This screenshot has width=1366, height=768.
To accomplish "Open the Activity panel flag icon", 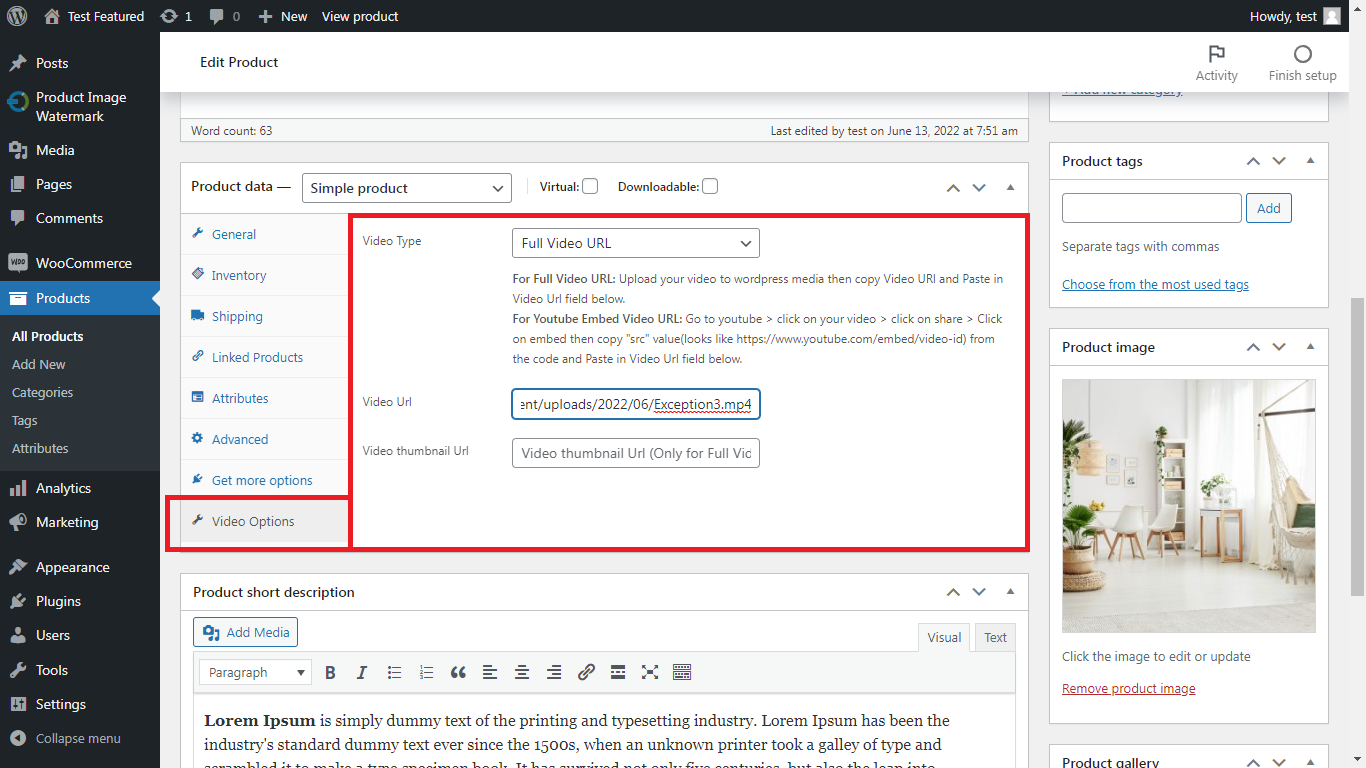I will coord(1217,54).
